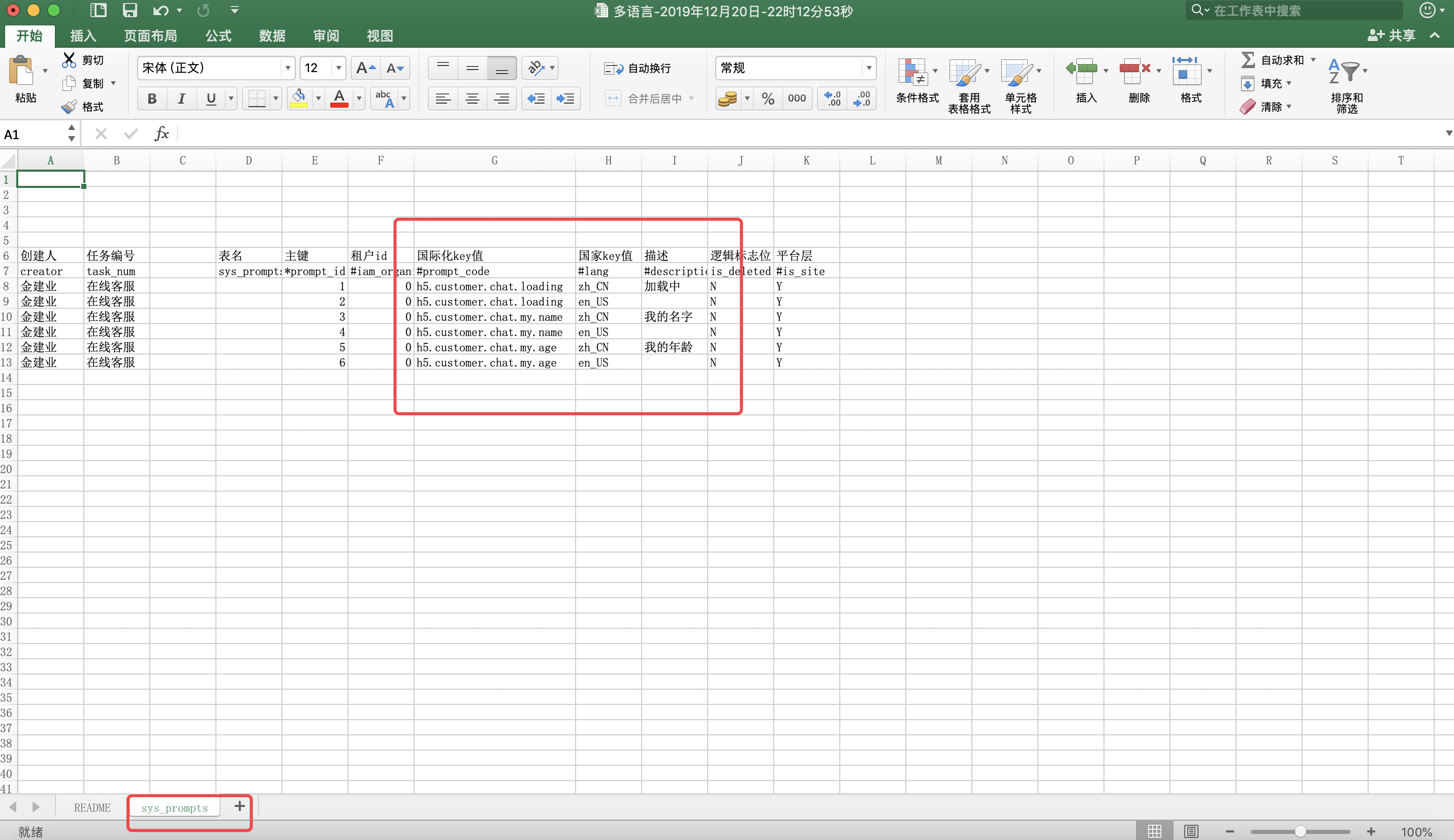Toggle Italic formatting

click(x=181, y=99)
